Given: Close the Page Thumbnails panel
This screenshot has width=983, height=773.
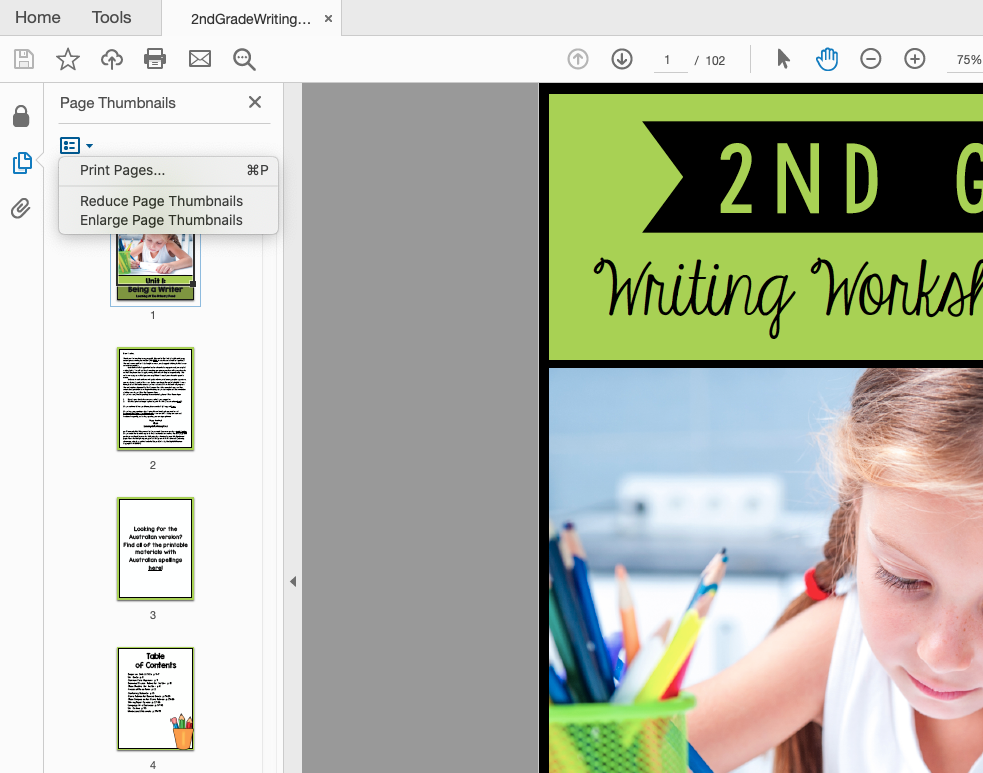Looking at the screenshot, I should [255, 102].
